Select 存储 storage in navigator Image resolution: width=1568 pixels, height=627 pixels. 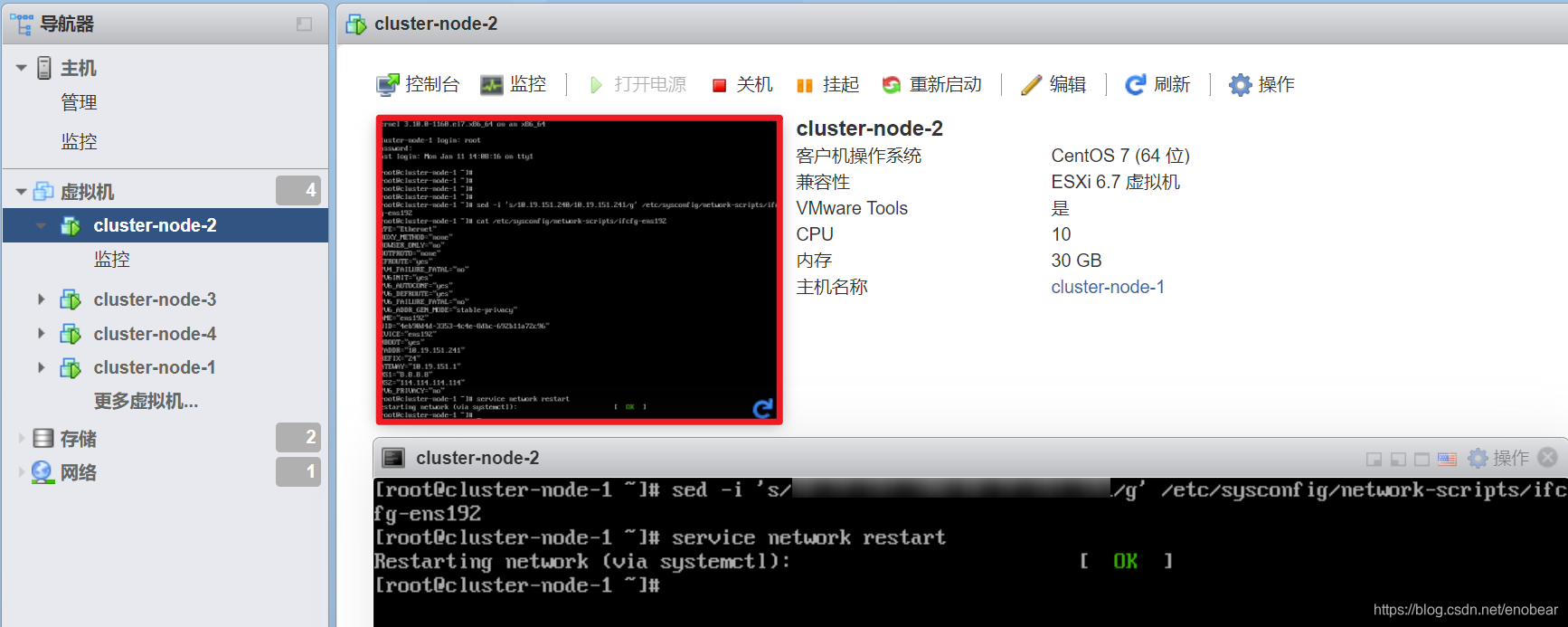tap(79, 439)
